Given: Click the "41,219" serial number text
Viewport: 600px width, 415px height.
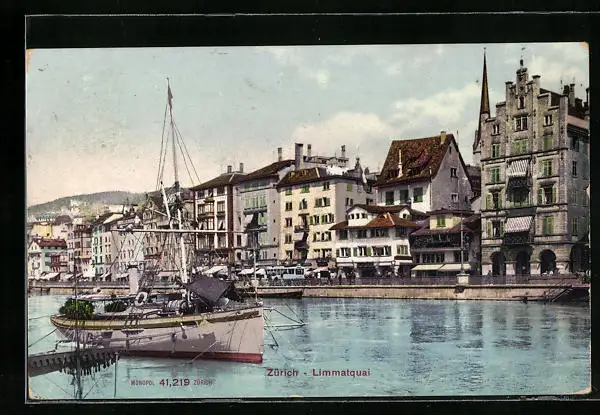Looking at the screenshot, I should [x=173, y=382].
